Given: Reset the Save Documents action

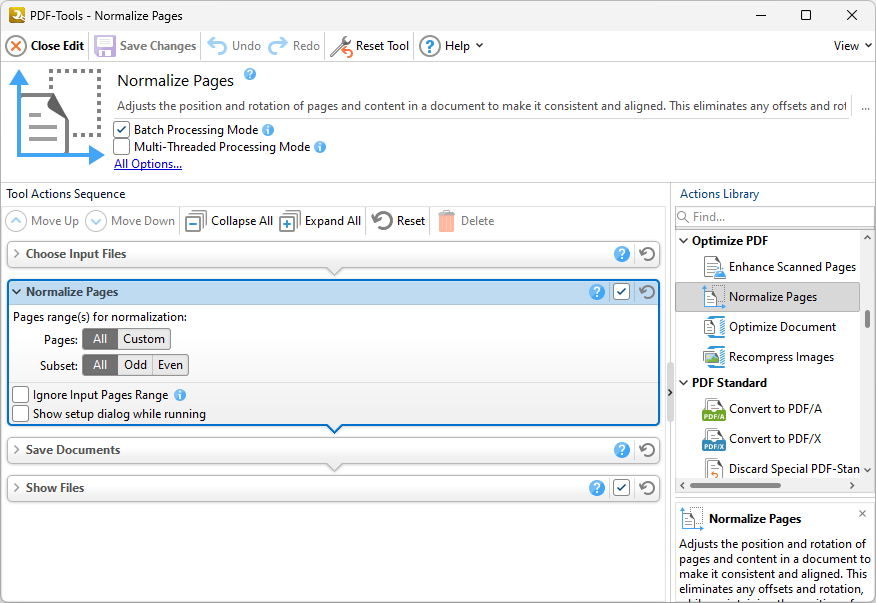Looking at the screenshot, I should pyautogui.click(x=647, y=450).
